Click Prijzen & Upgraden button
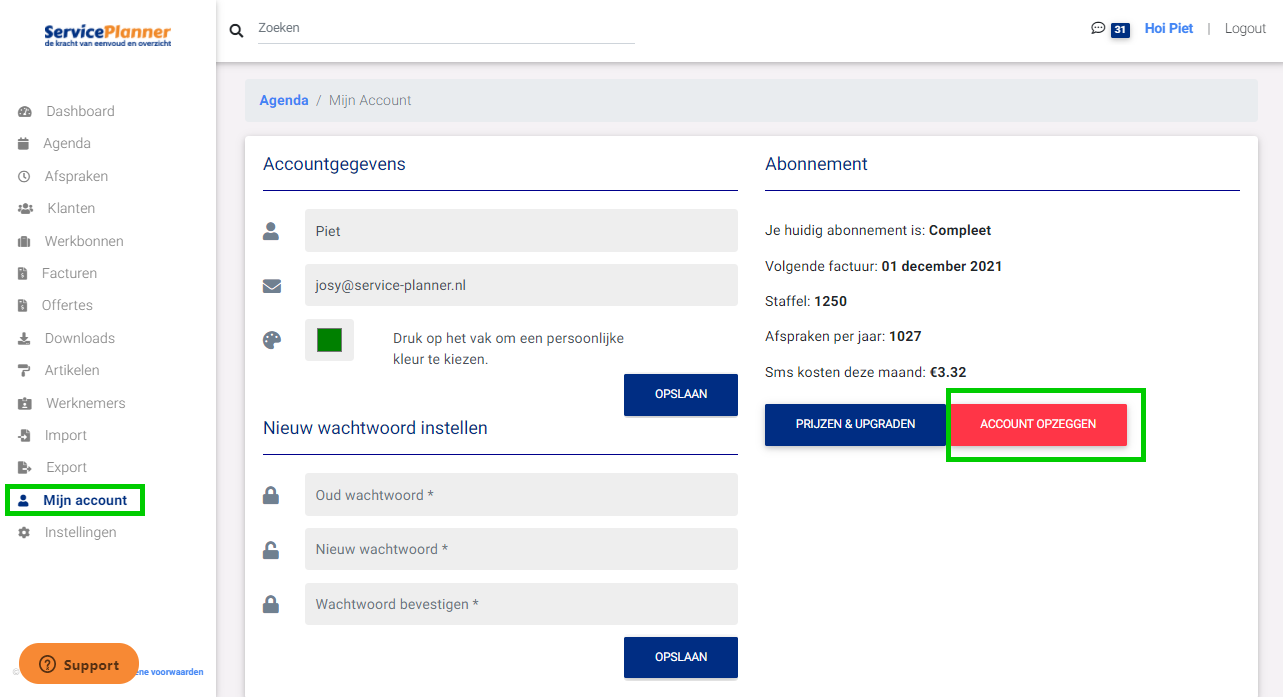Viewport: 1283px width, 697px height. coord(855,424)
